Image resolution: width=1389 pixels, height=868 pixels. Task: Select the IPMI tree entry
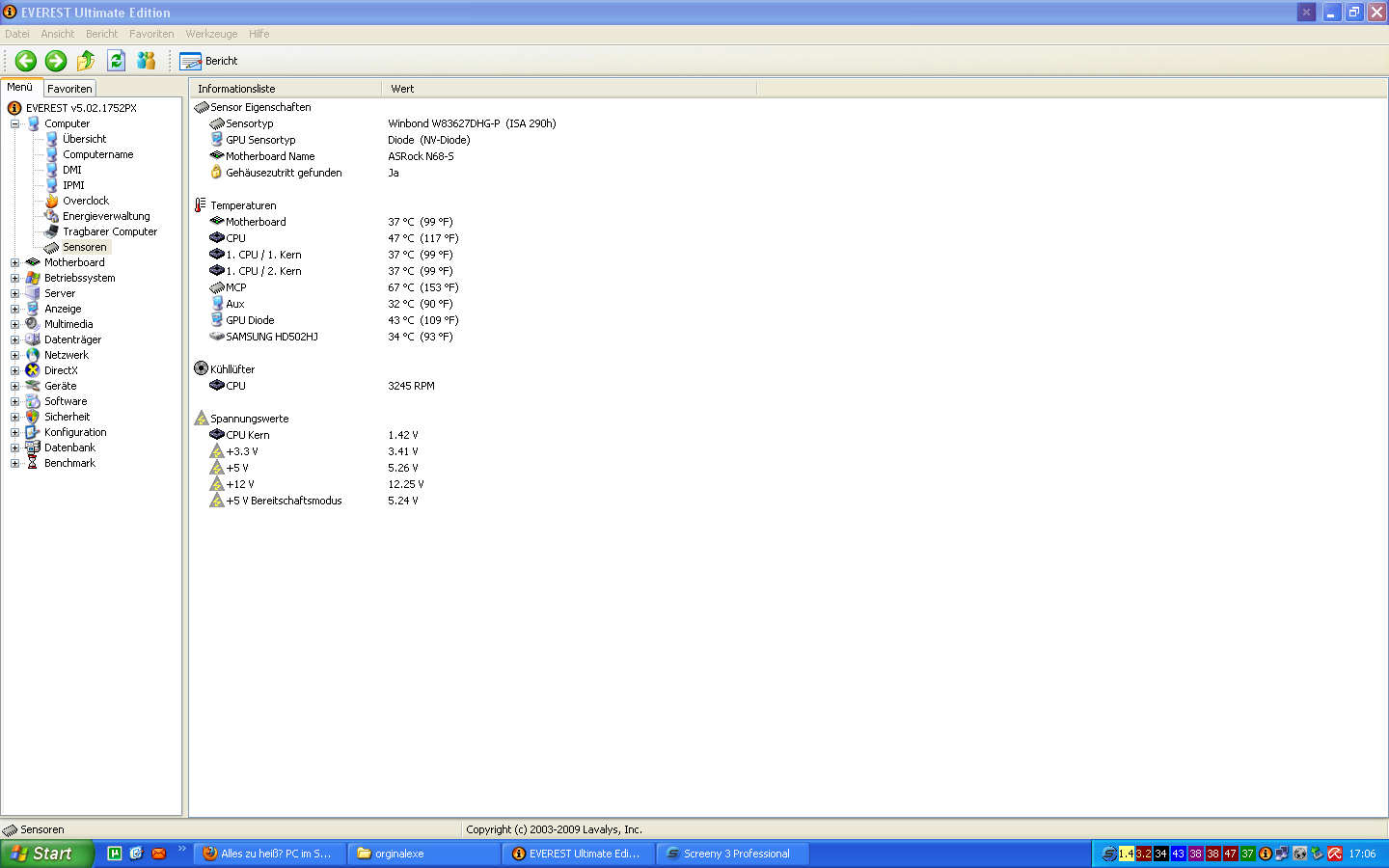73,185
